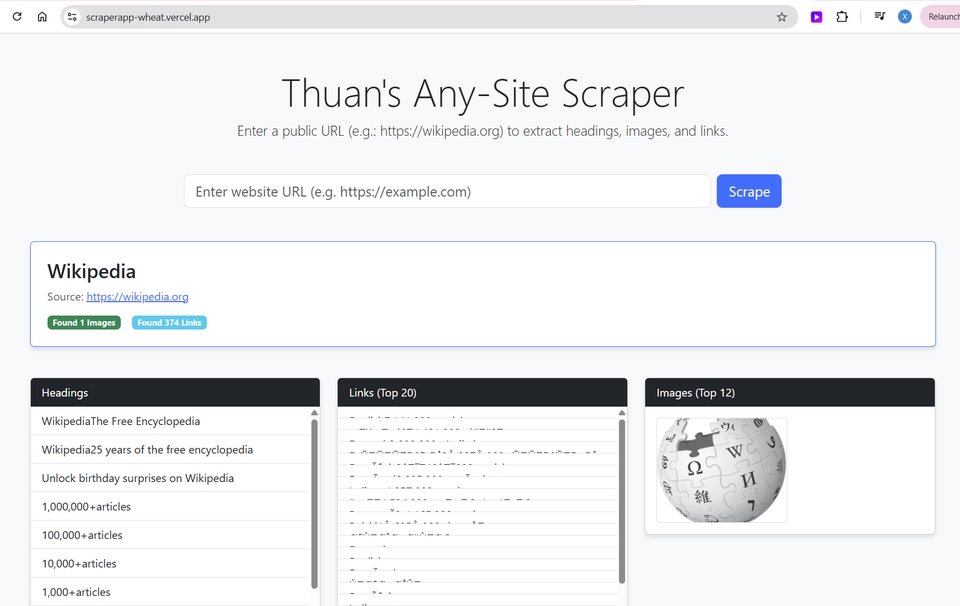Focus the address bar showing scraperapp-wheat.vercel.app
Screen dimensions: 960x606
point(429,17)
